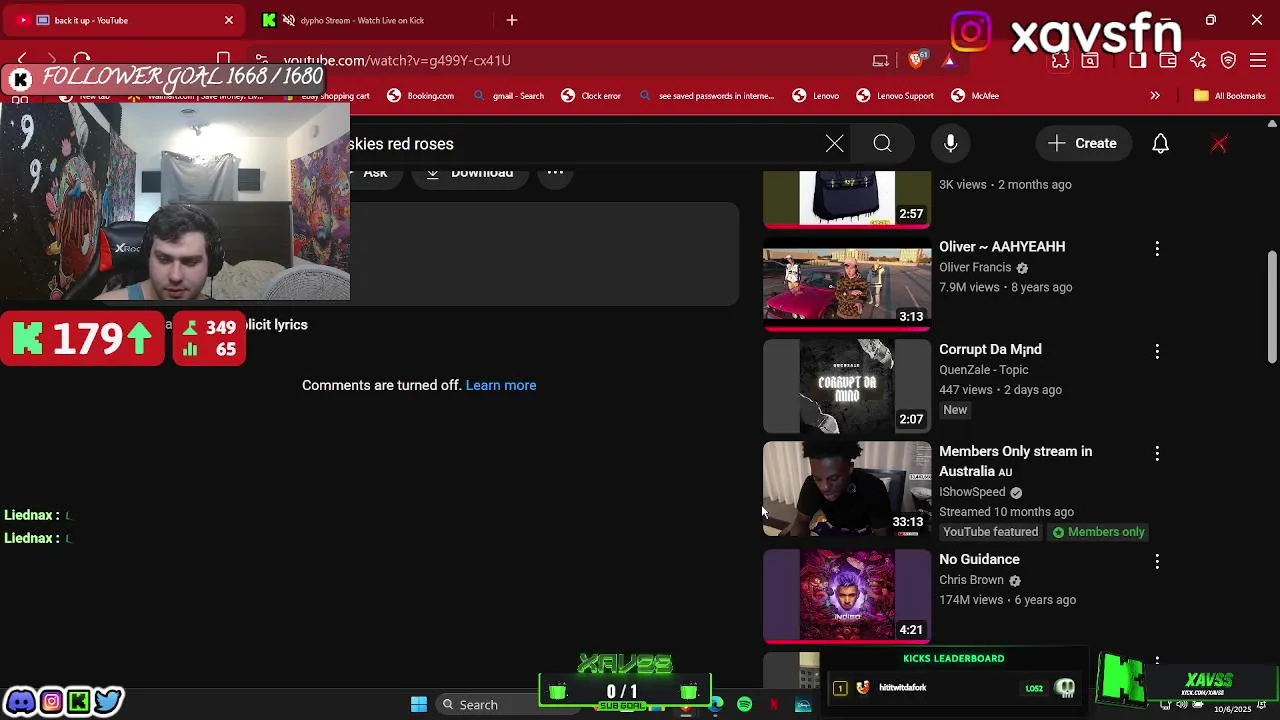The height and width of the screenshot is (720, 1280).
Task: Play the Members Only stream thumbnail
Action: (x=847, y=489)
